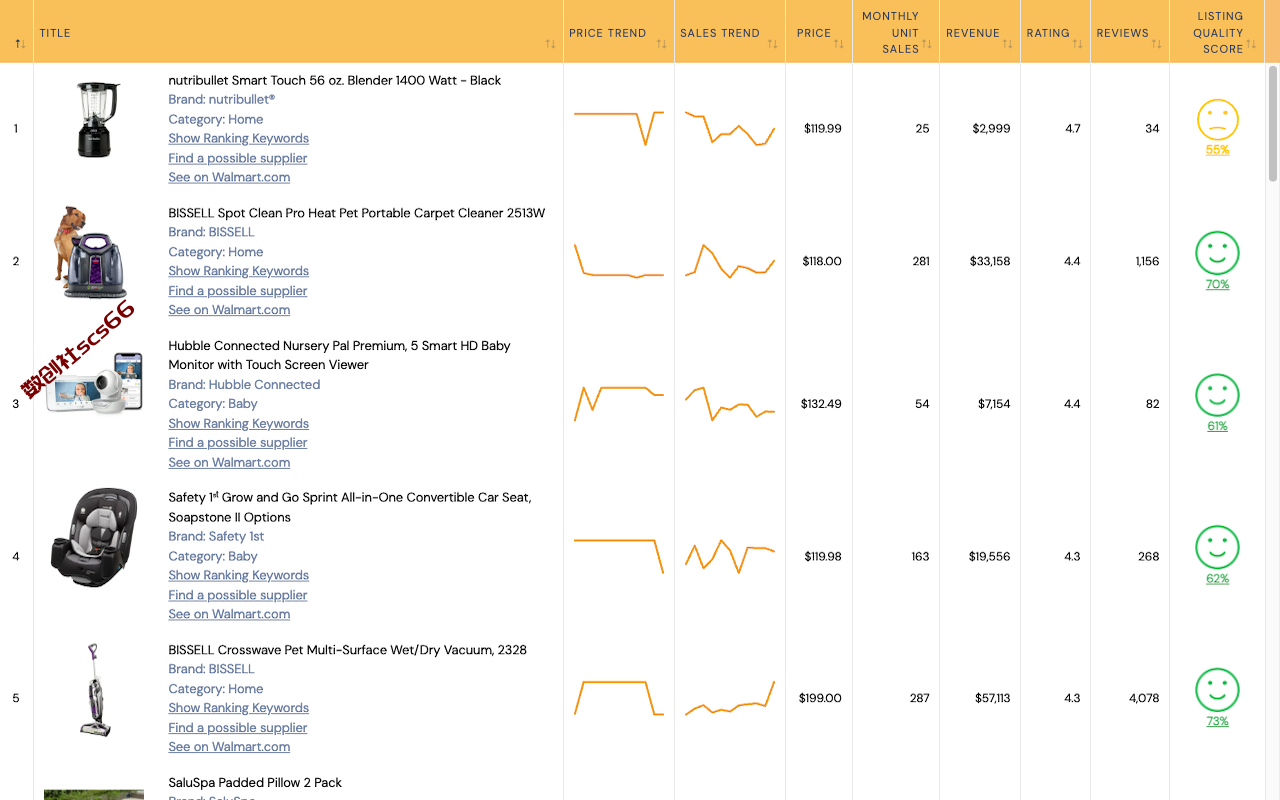Sort by the Price column arrows
Viewport: 1280px width, 800px height.
(x=839, y=44)
